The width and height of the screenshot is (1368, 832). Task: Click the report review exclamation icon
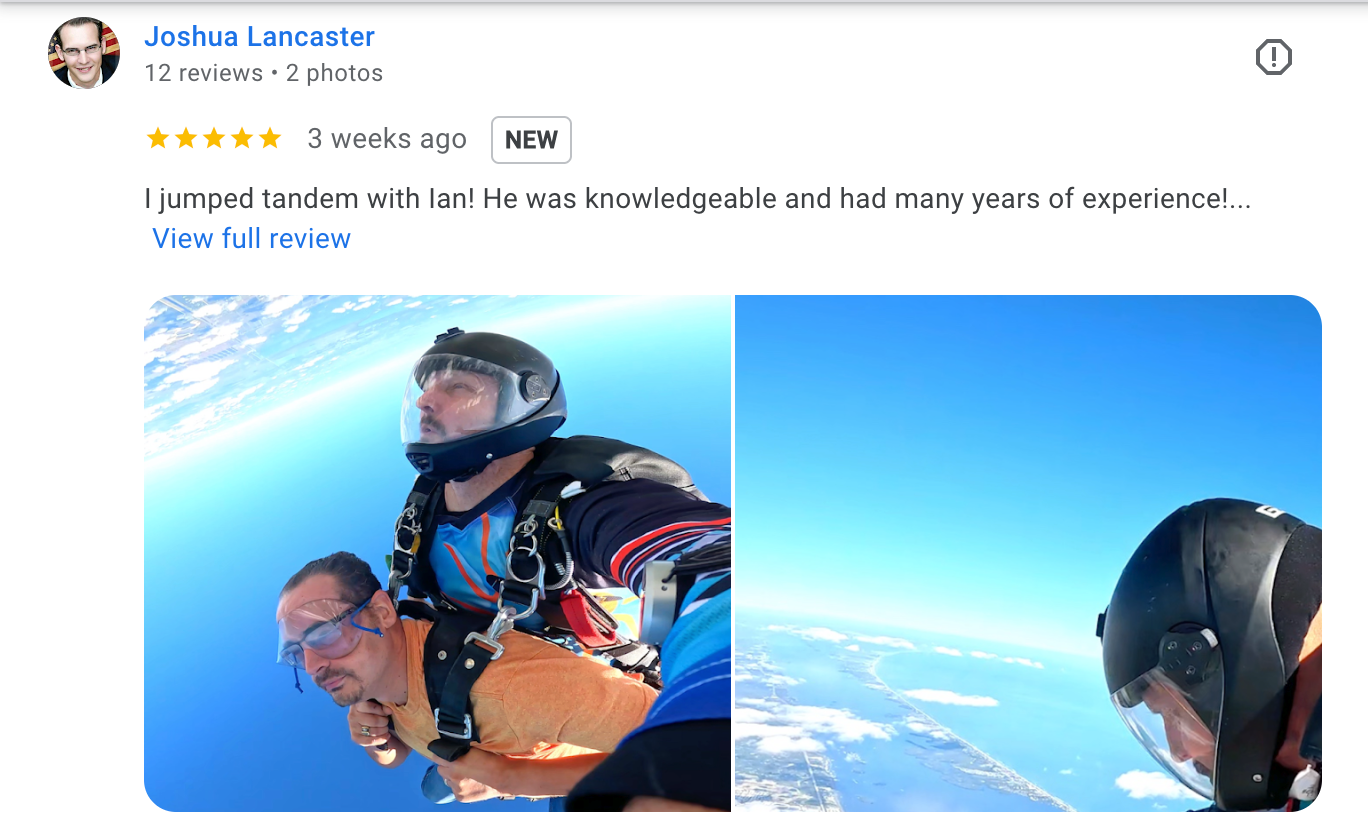(1273, 57)
